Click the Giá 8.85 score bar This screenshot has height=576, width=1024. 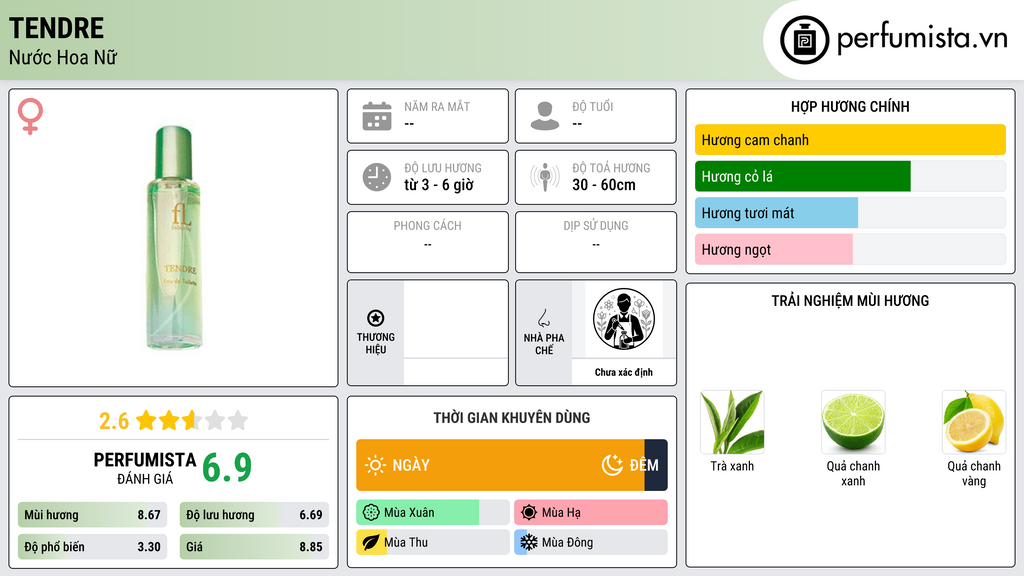tap(254, 547)
